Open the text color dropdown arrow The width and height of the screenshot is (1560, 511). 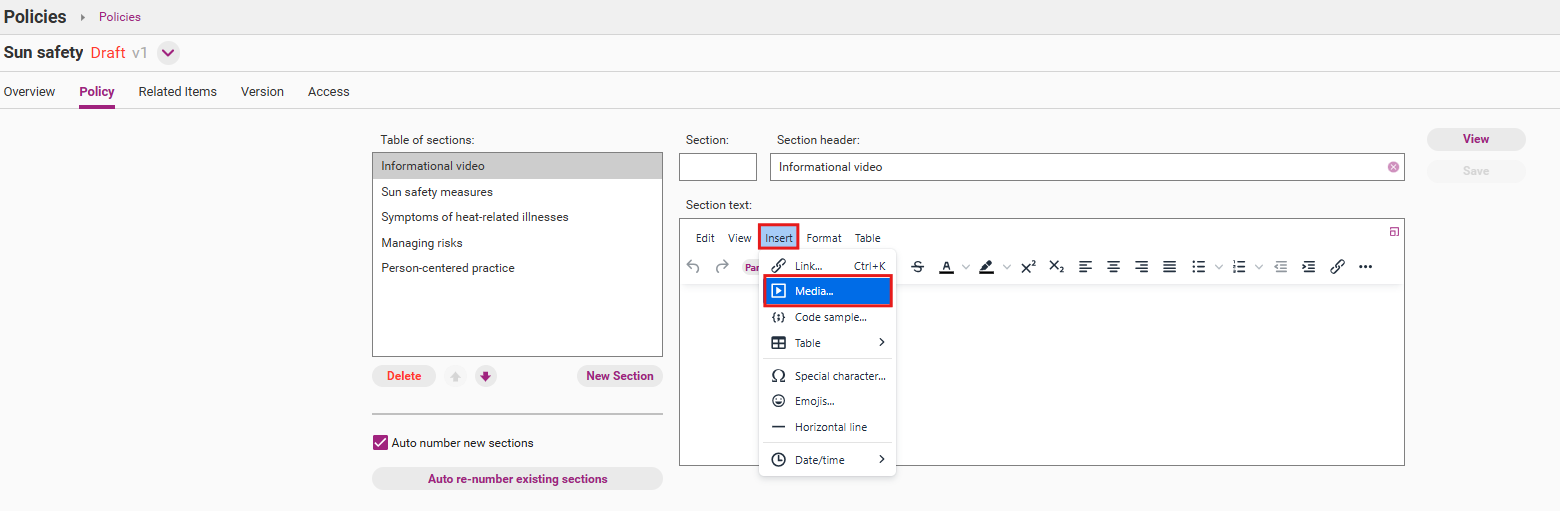pos(966,267)
